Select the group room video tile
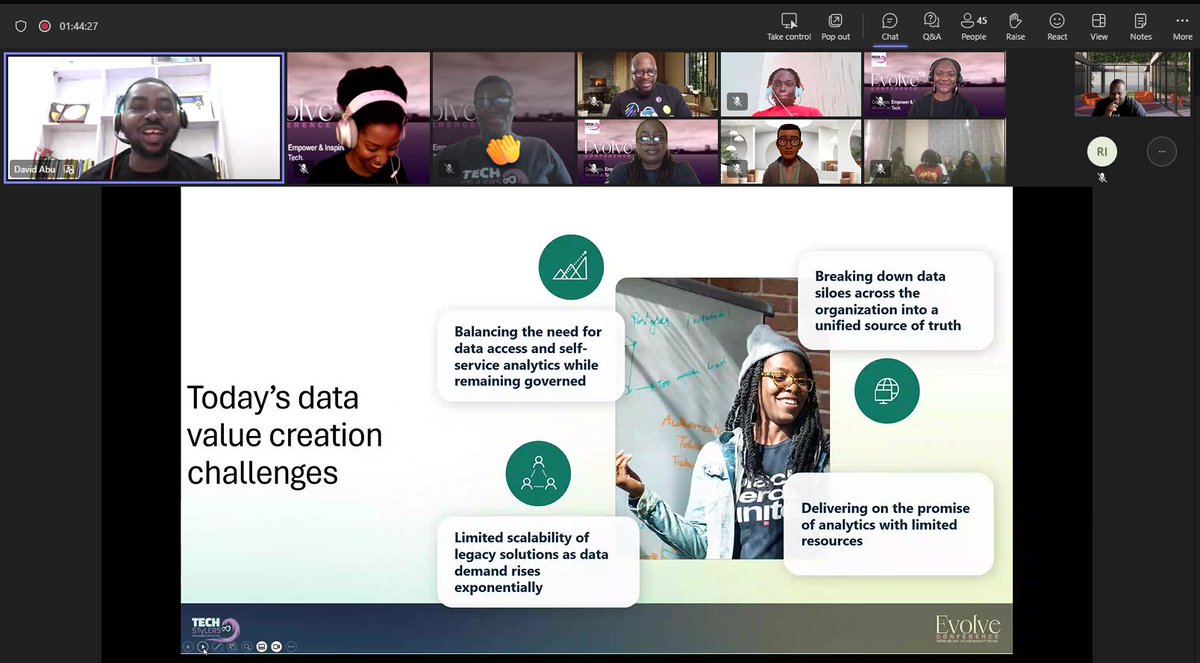The width and height of the screenshot is (1200, 663). (934, 152)
